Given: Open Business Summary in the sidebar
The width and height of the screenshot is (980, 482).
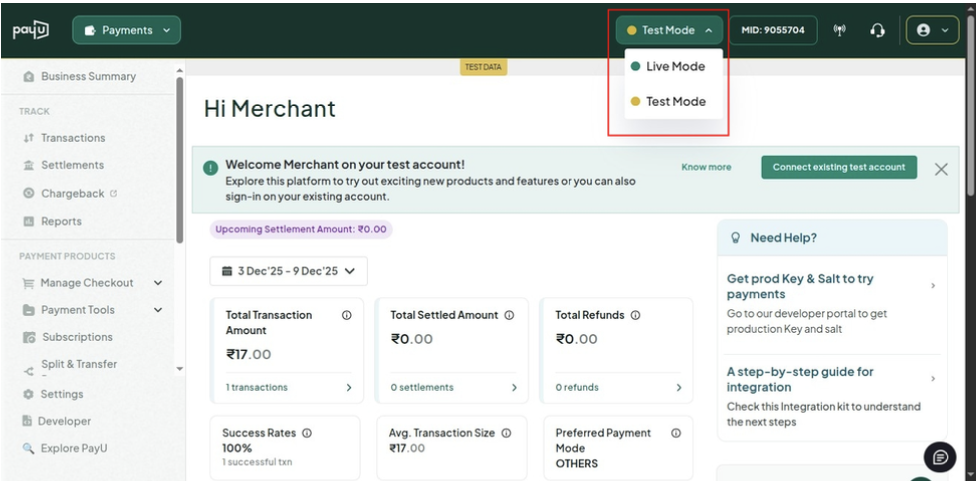Looking at the screenshot, I should pos(88,76).
